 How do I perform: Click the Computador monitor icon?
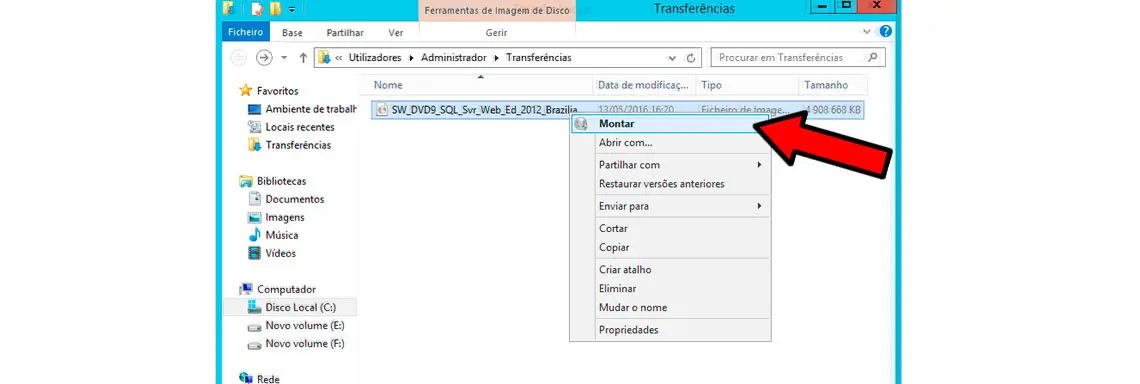point(246,289)
